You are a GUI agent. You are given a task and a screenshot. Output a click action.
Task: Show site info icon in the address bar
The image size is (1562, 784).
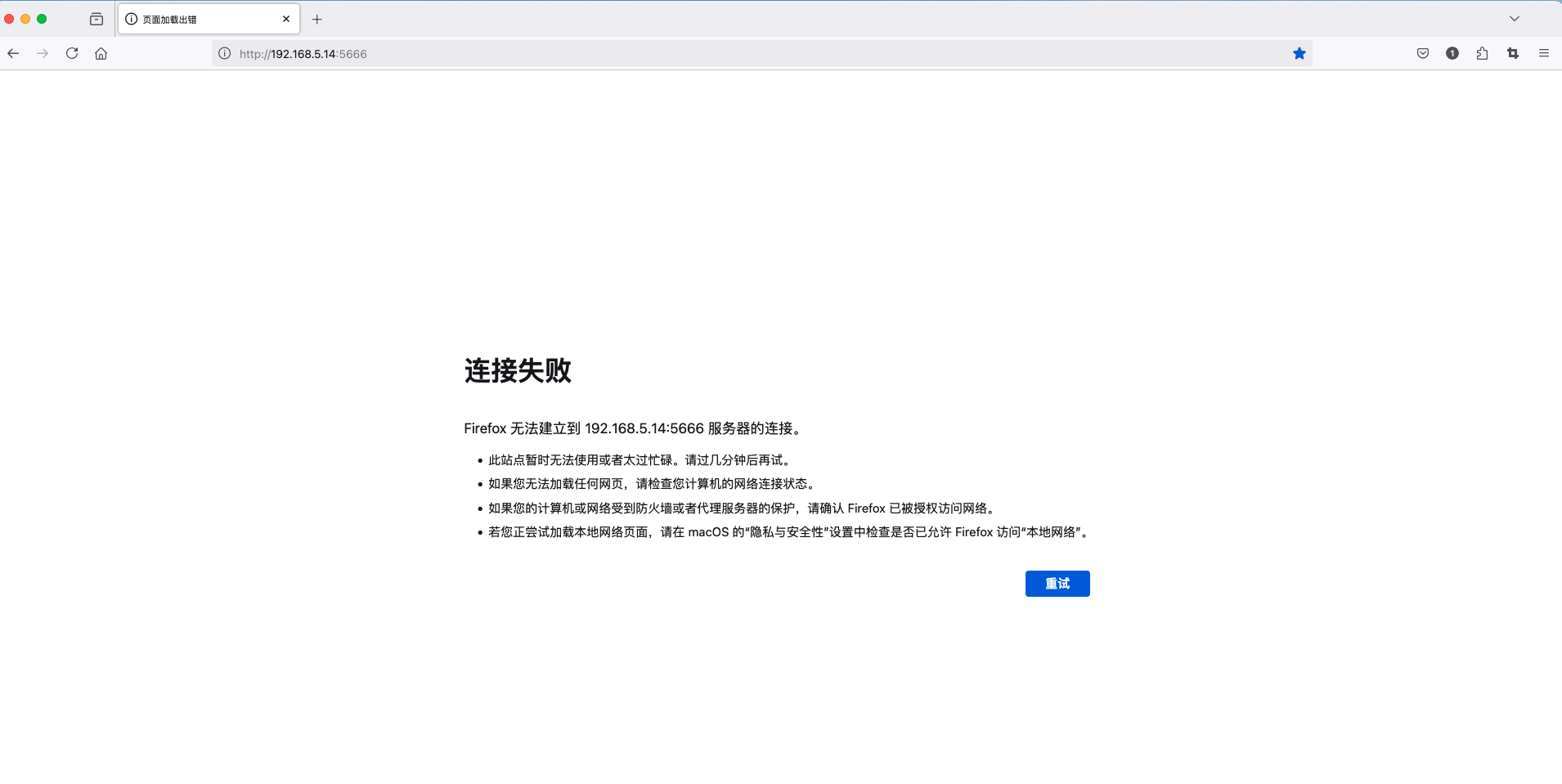[224, 53]
